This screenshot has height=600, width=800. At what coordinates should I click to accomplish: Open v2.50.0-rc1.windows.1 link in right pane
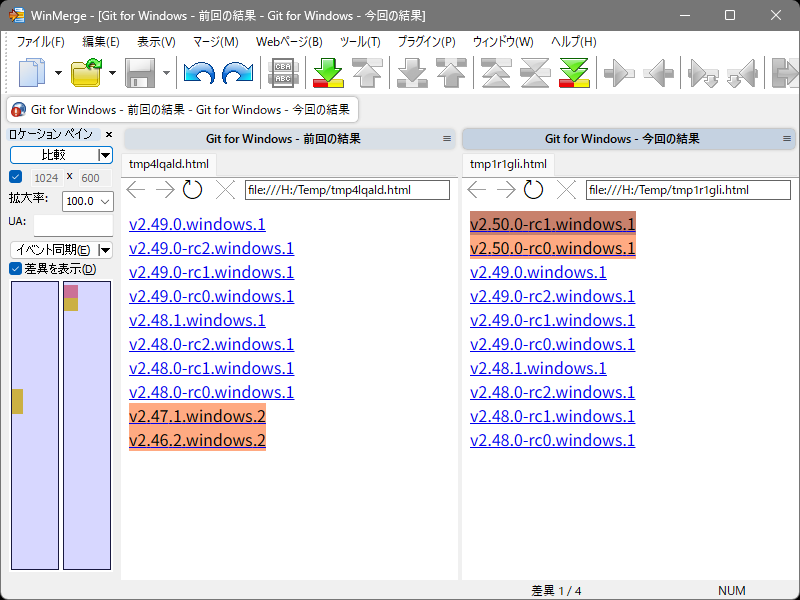click(553, 224)
